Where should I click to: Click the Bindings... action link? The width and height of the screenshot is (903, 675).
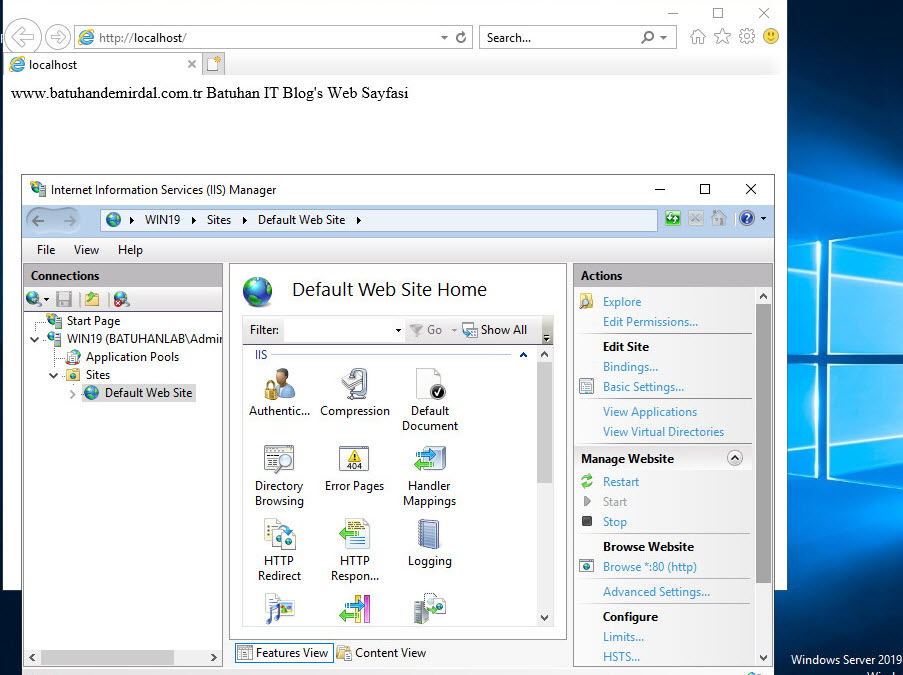(x=630, y=367)
